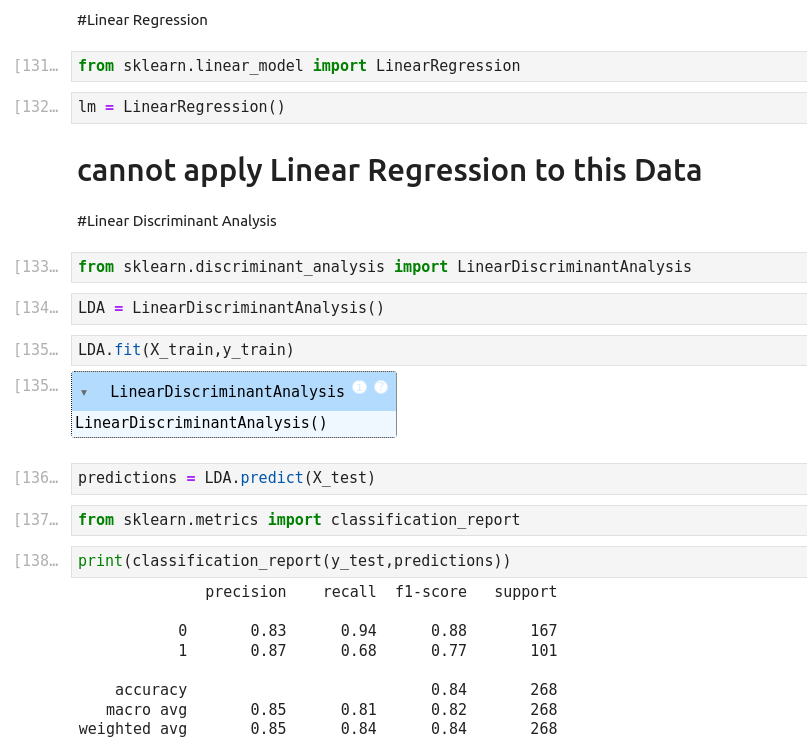The width and height of the screenshot is (807, 754).
Task: Click the classification report output table
Action: point(318,660)
